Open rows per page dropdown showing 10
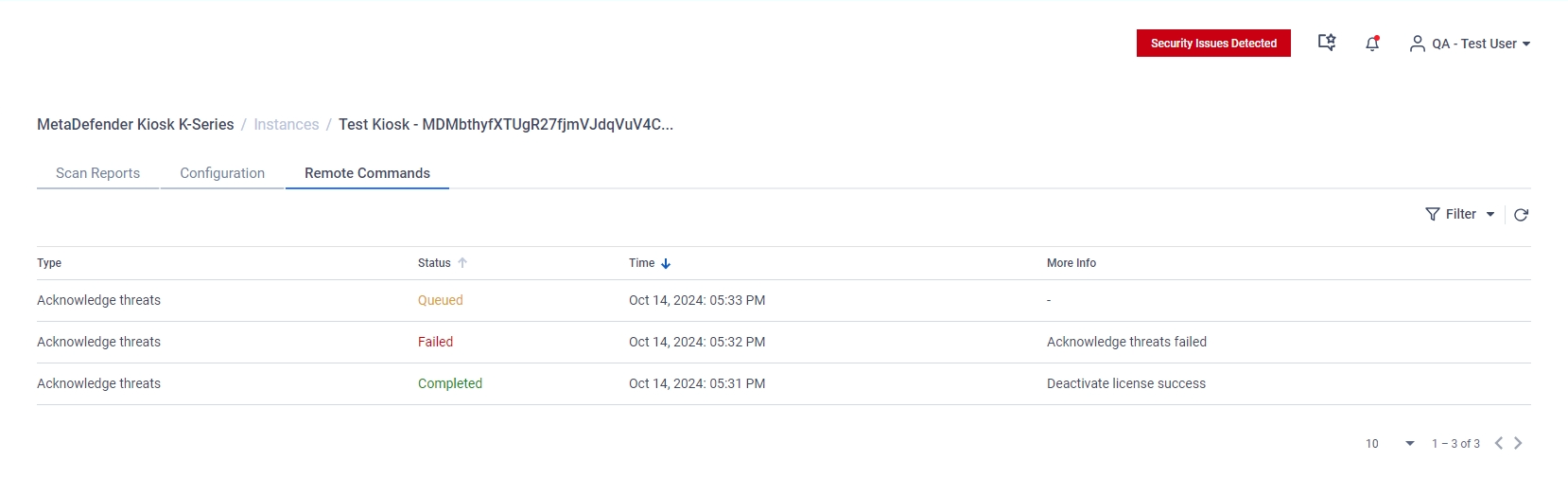The width and height of the screenshot is (1568, 496). [x=1390, y=443]
